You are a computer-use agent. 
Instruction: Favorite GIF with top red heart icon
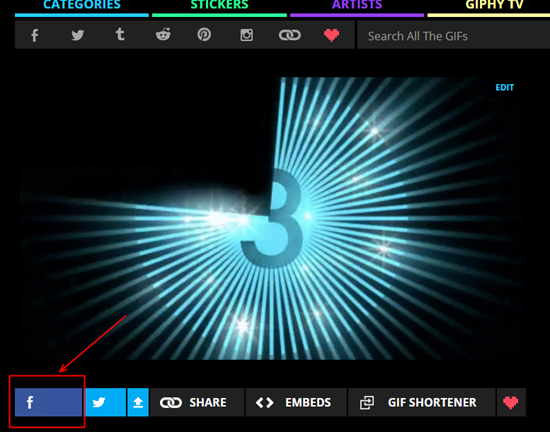[x=331, y=35]
